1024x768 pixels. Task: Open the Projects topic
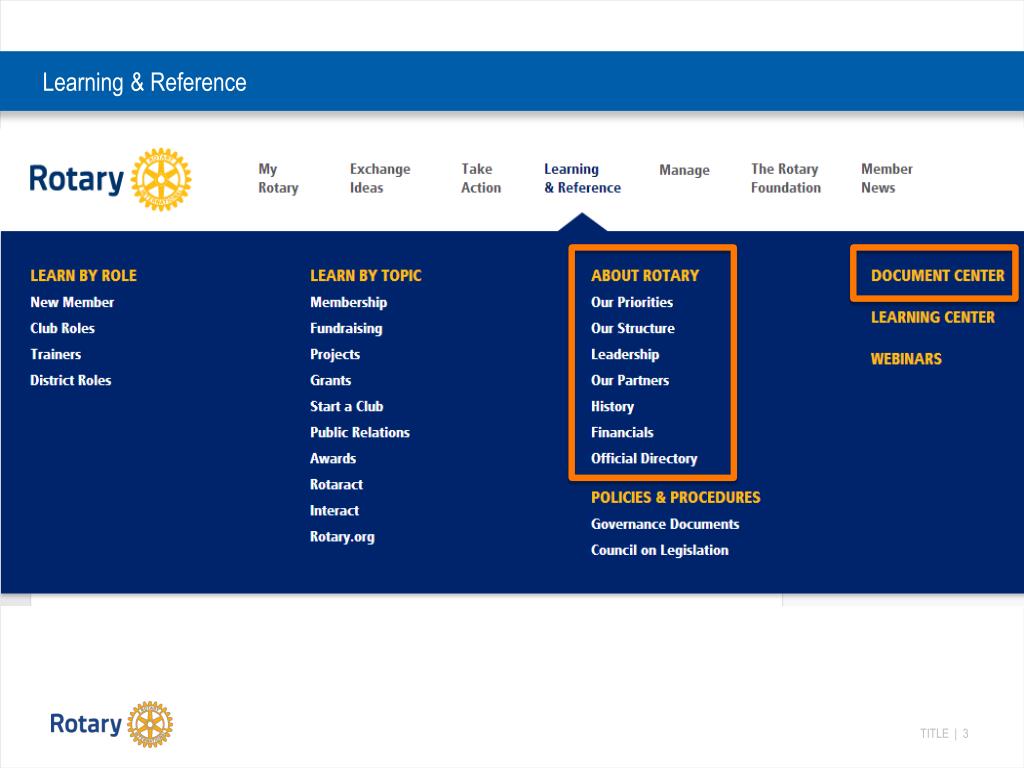(335, 355)
